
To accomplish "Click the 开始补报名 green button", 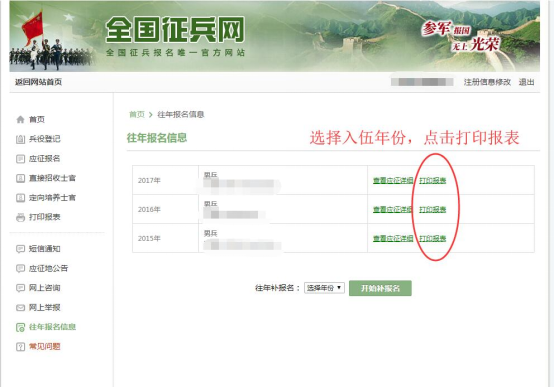I will click(380, 288).
